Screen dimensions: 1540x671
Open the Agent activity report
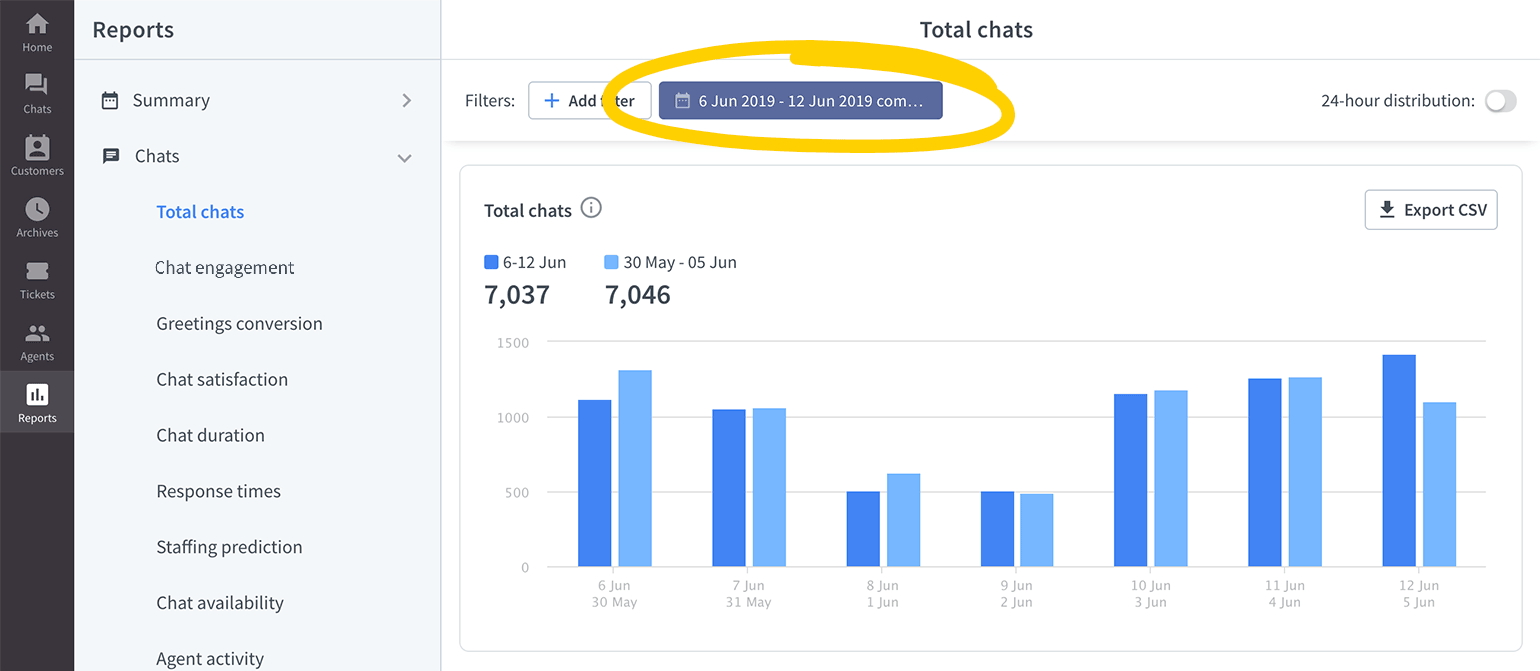[210, 659]
